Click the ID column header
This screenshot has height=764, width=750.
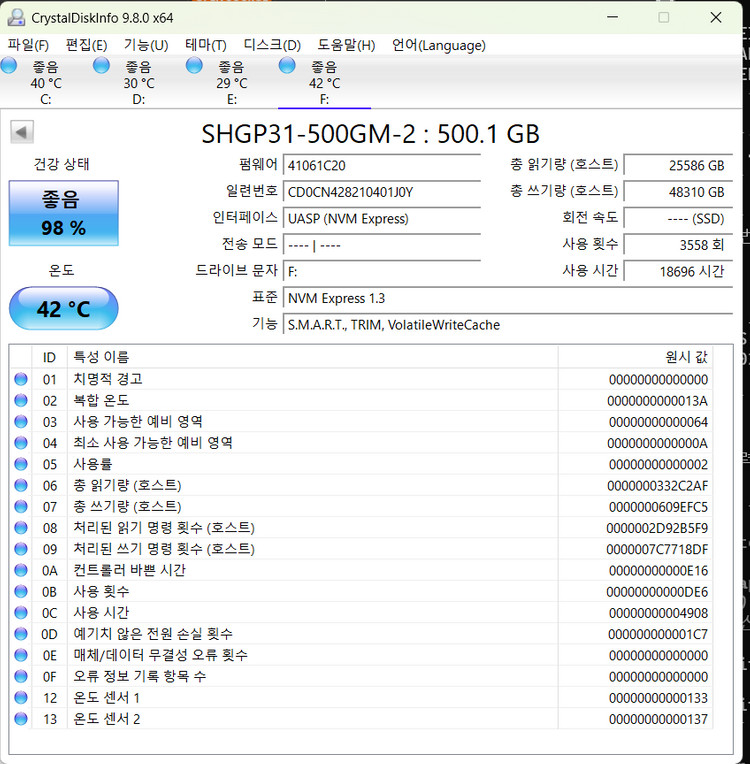click(x=50, y=358)
